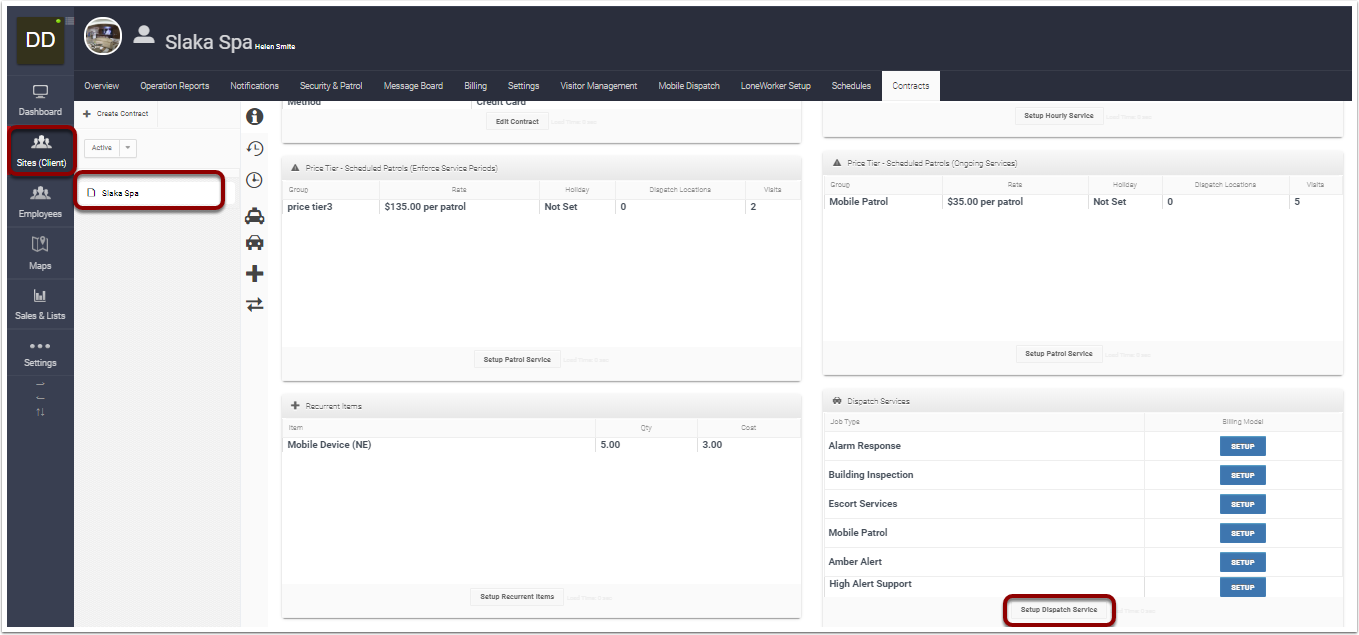Open the contract history clock icon
The image size is (1359, 635).
pyautogui.click(x=255, y=147)
